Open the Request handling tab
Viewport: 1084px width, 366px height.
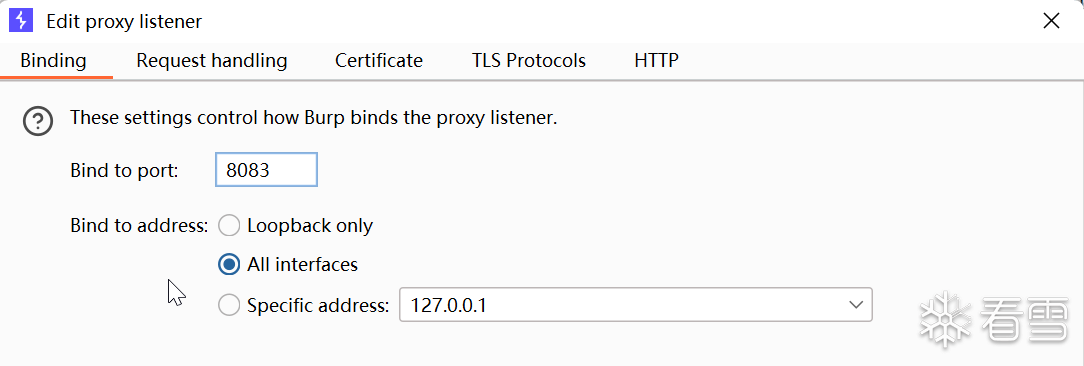(x=212, y=61)
